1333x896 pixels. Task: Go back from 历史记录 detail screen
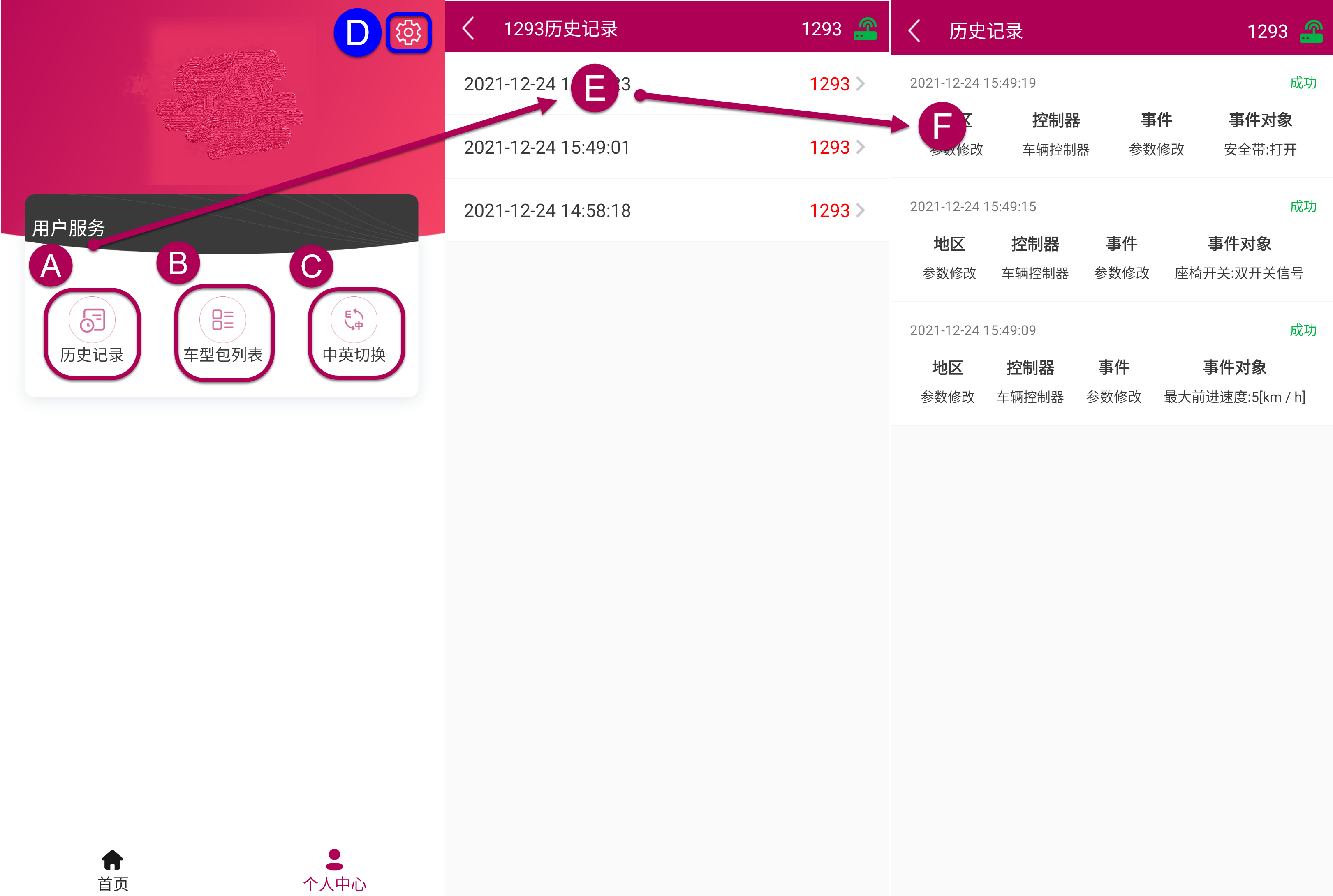[914, 31]
